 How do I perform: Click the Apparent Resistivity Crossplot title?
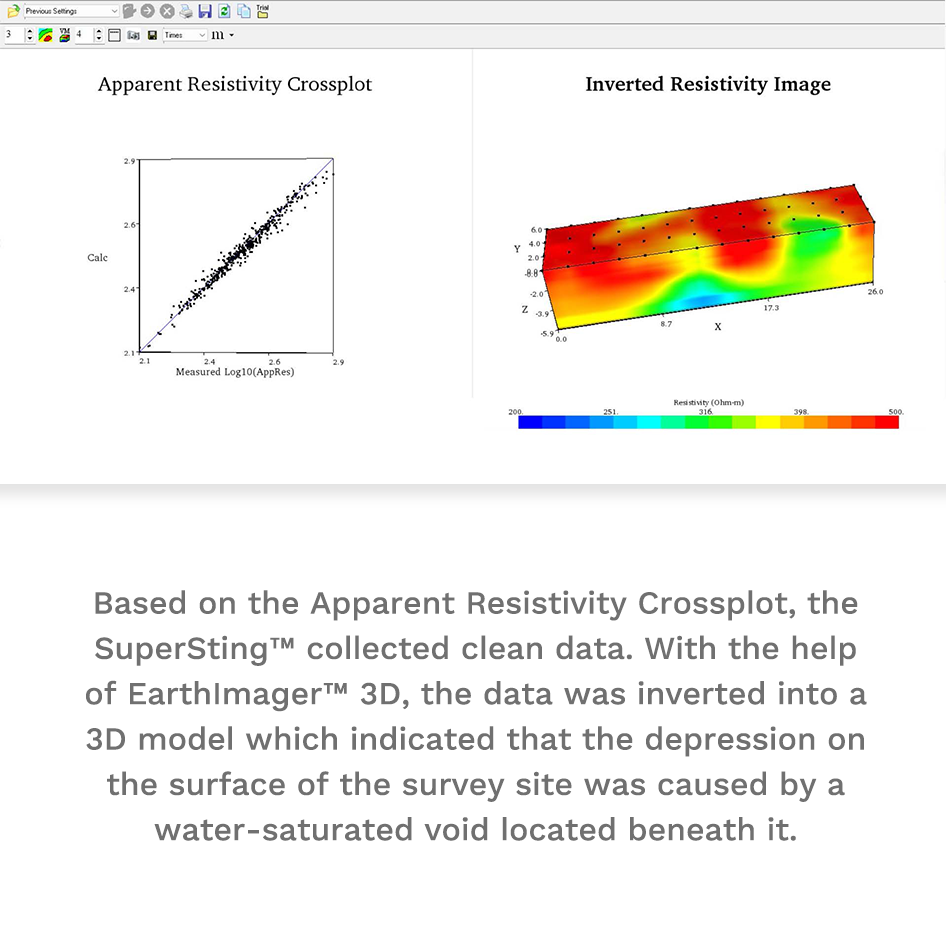click(x=235, y=84)
